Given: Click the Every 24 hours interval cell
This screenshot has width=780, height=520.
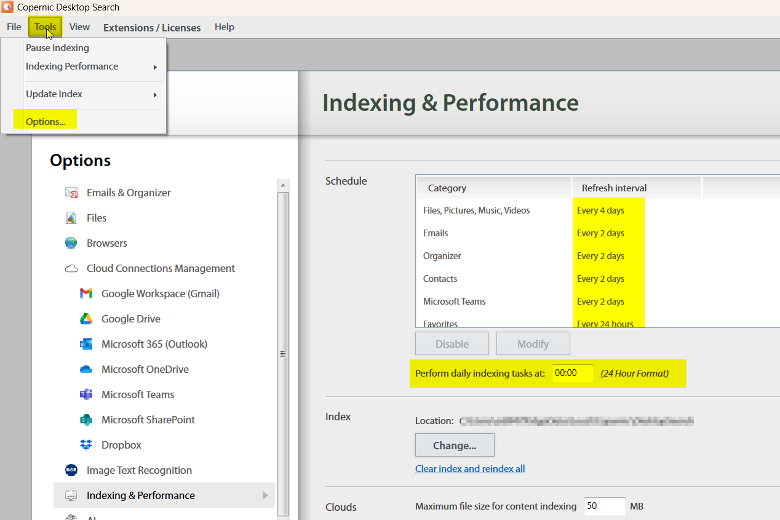Looking at the screenshot, I should point(605,323).
